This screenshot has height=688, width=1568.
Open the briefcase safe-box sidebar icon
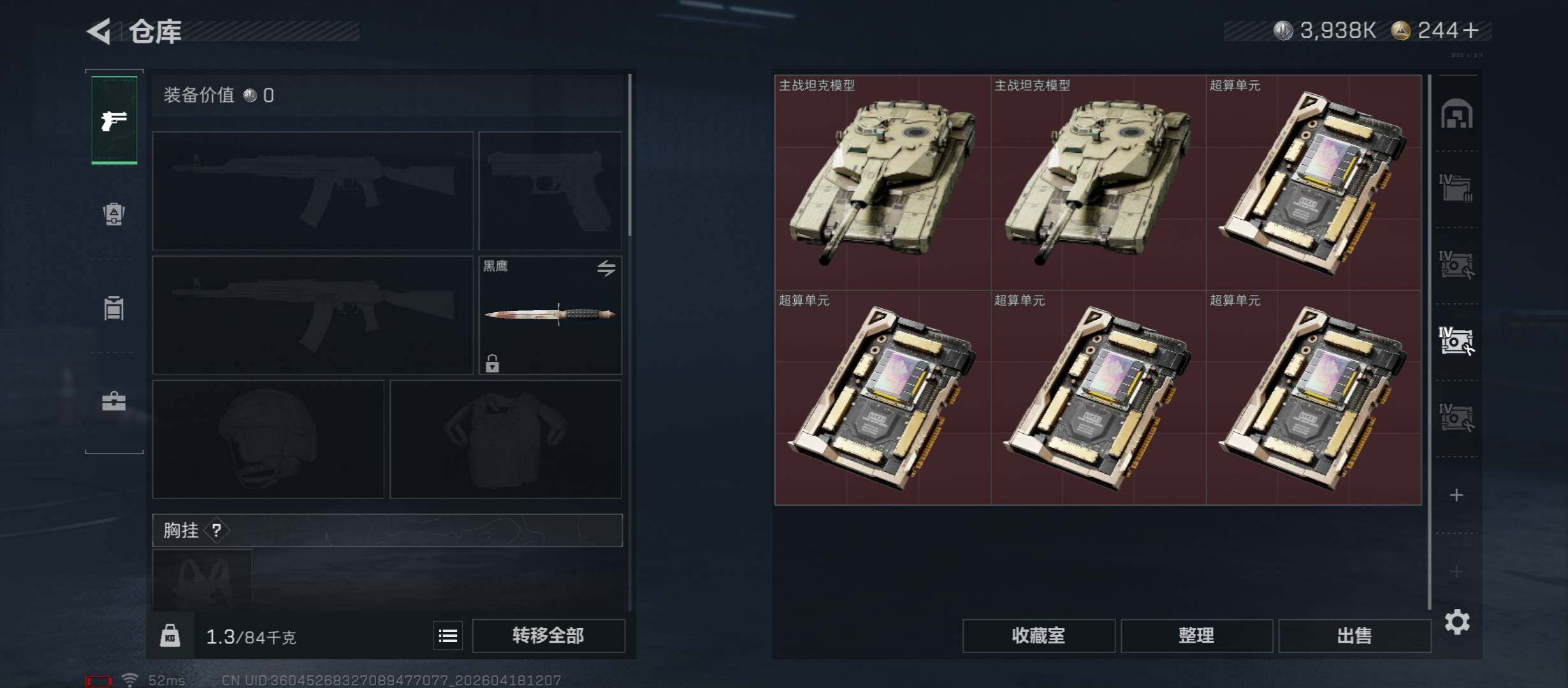point(114,401)
